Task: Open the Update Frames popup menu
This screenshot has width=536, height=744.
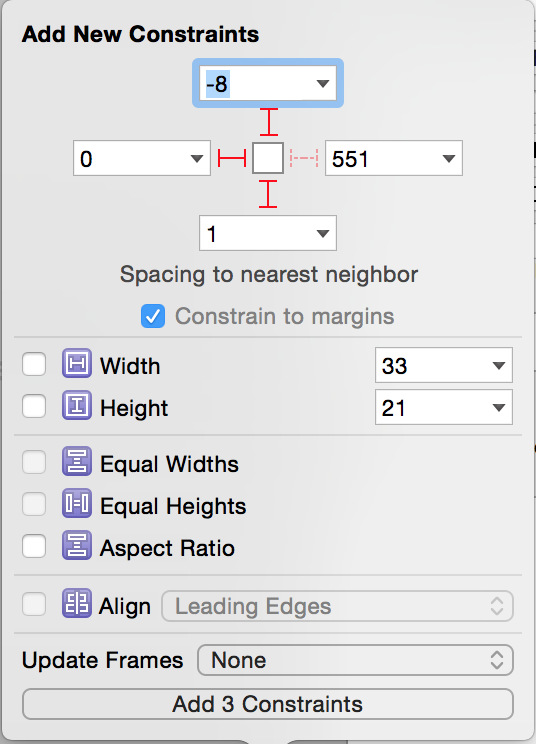Action: tap(355, 660)
